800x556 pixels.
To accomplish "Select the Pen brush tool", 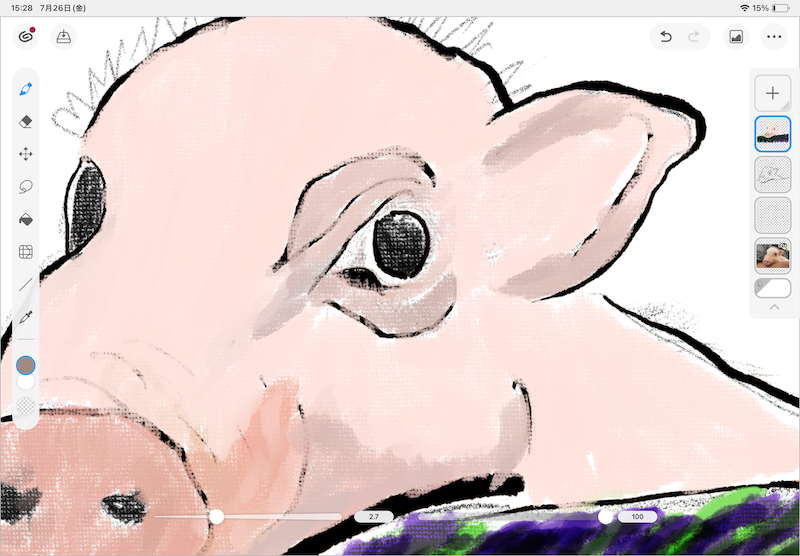I will (x=26, y=89).
